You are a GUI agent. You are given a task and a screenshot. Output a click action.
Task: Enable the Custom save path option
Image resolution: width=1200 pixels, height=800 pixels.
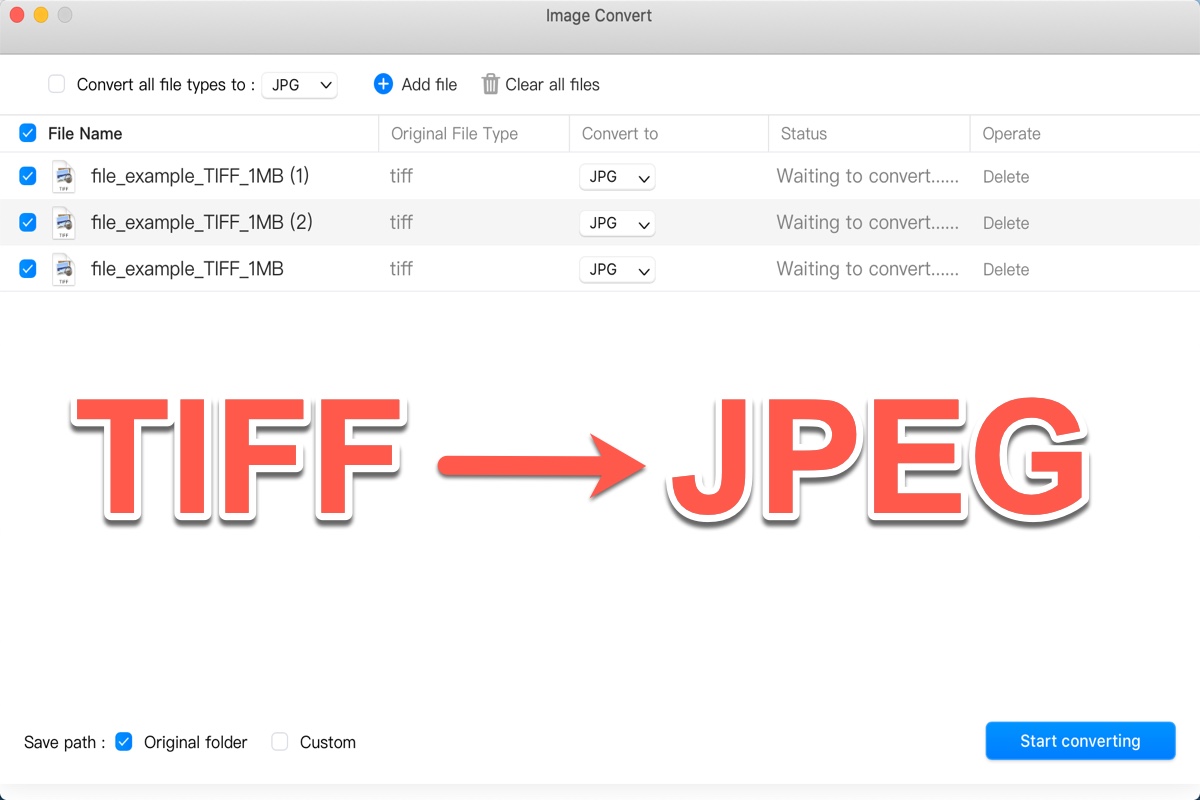pos(280,742)
